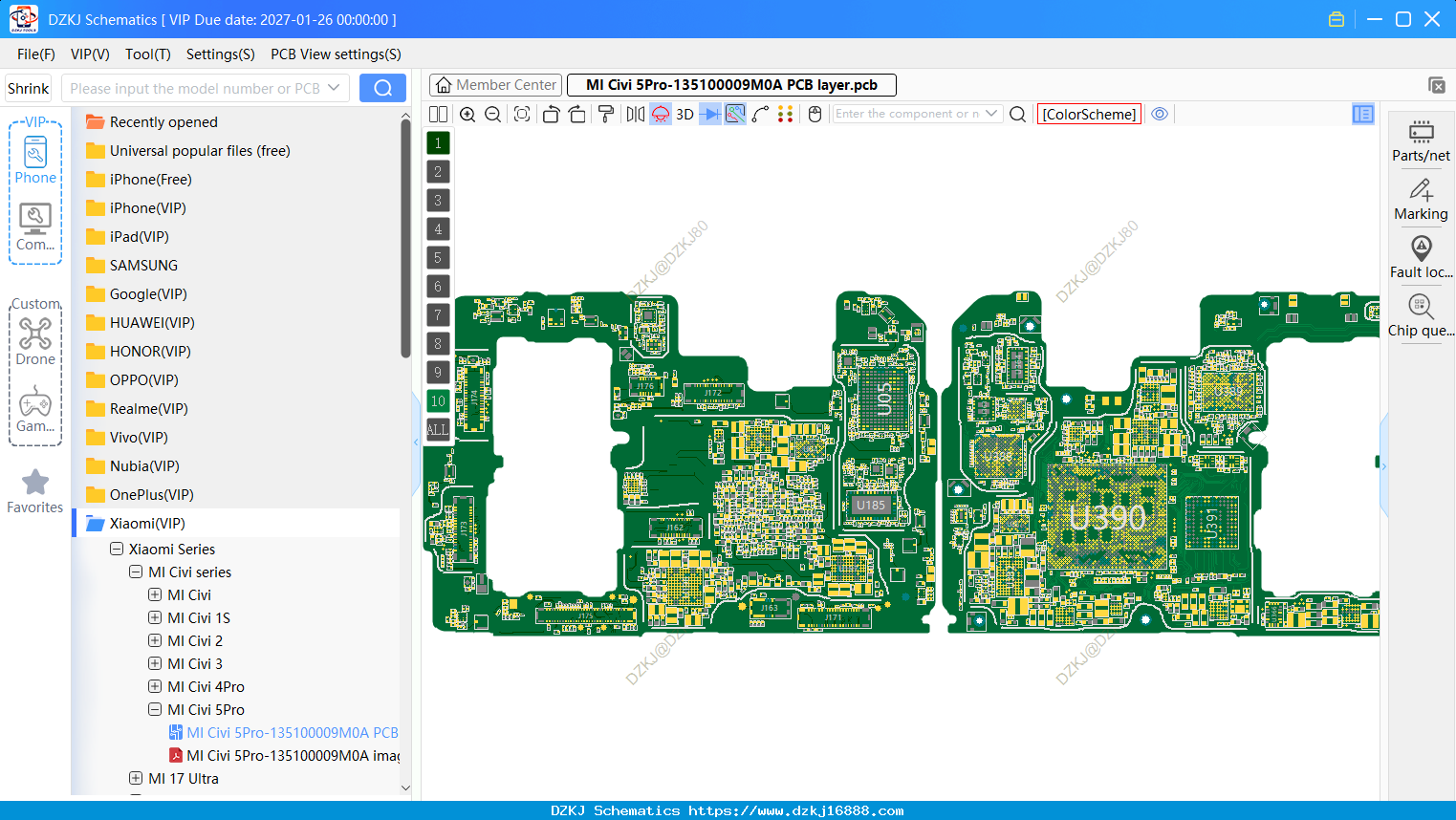
Task: Show ALL PCB layers
Action: (x=438, y=429)
